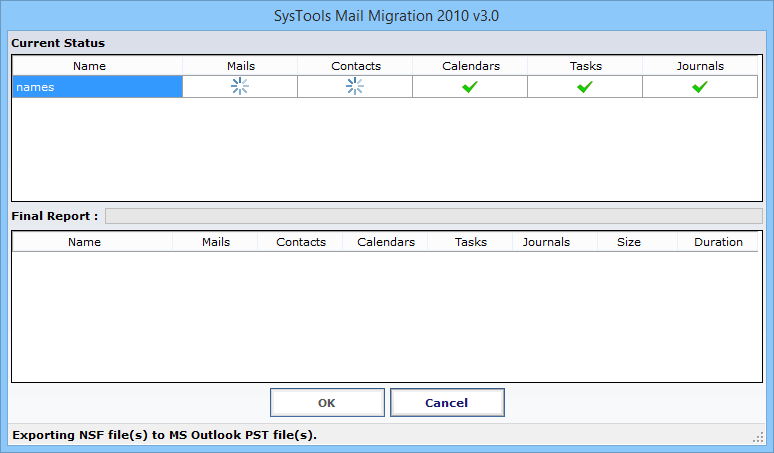The height and width of the screenshot is (453, 774).
Task: Sort Final Report by Size column
Action: point(638,242)
